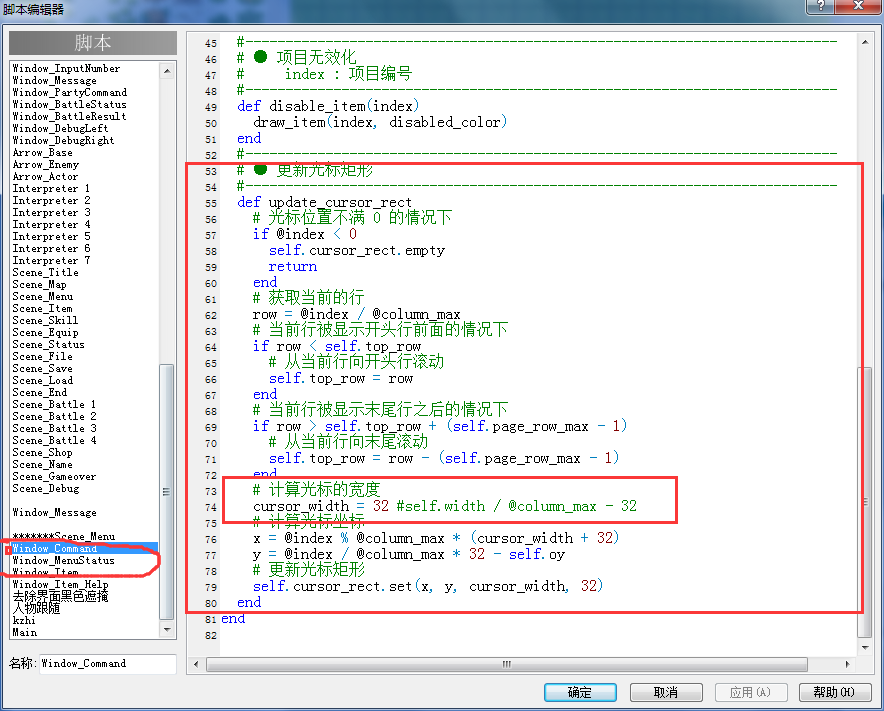Viewport: 884px width, 711px height.
Task: Select 去除界面黑色遮掩 script
Action: click(x=60, y=596)
